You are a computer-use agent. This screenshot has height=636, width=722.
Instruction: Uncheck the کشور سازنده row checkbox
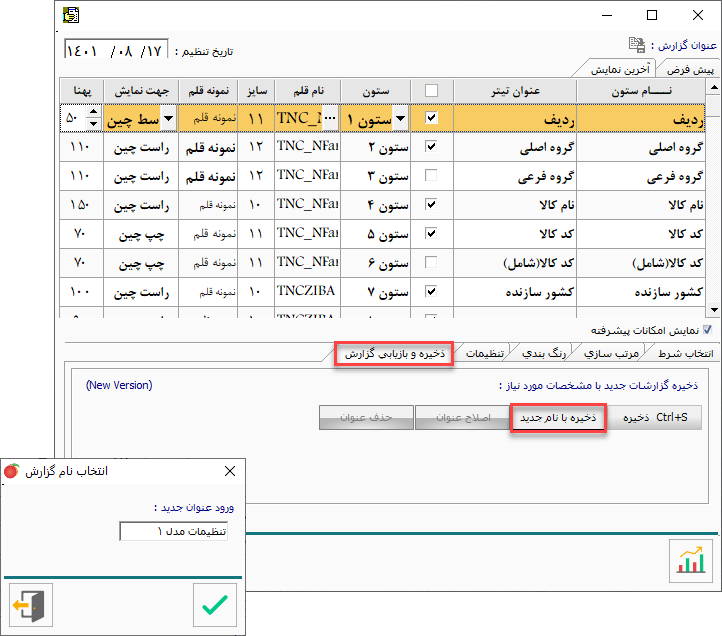pos(431,291)
